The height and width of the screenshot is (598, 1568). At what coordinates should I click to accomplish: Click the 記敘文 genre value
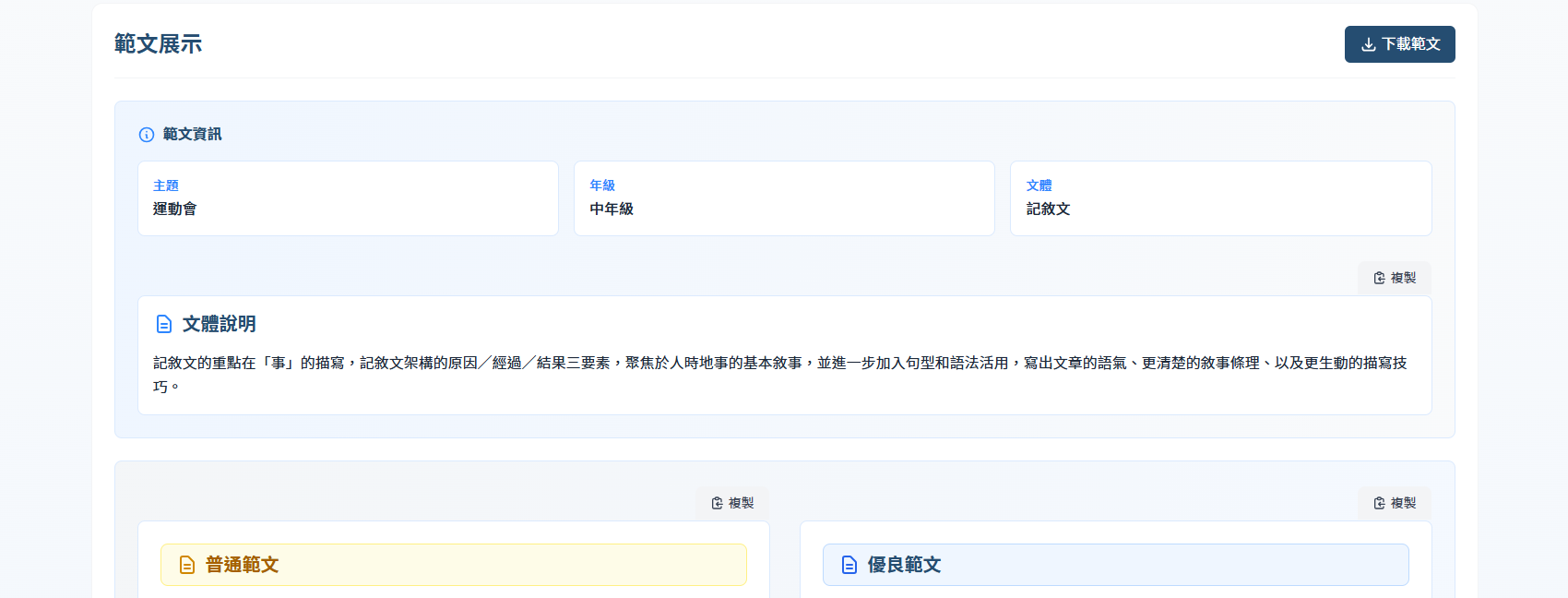click(1048, 209)
